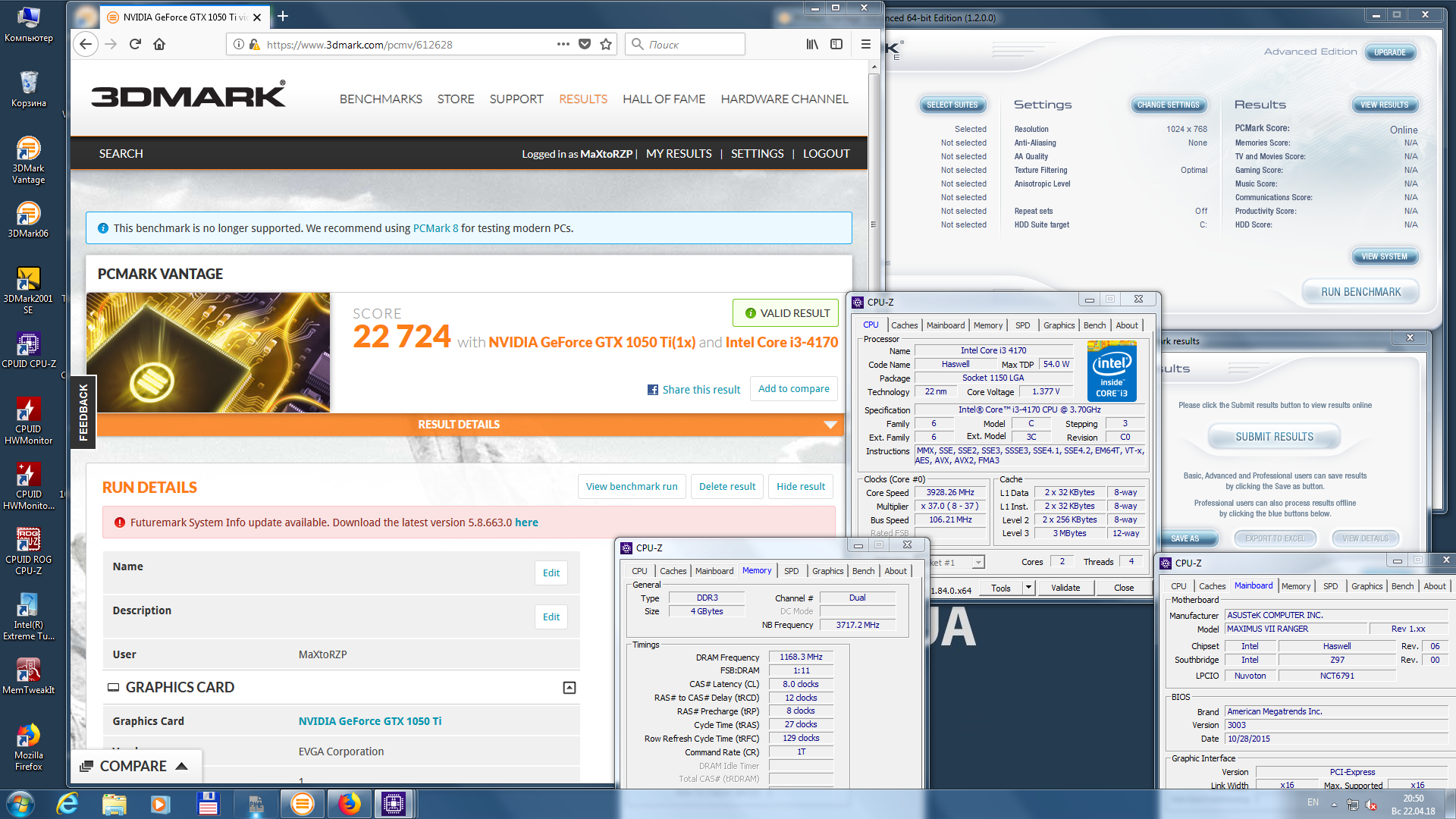
Task: Switch to Bench tab in top CPU-Z
Action: (x=1094, y=325)
